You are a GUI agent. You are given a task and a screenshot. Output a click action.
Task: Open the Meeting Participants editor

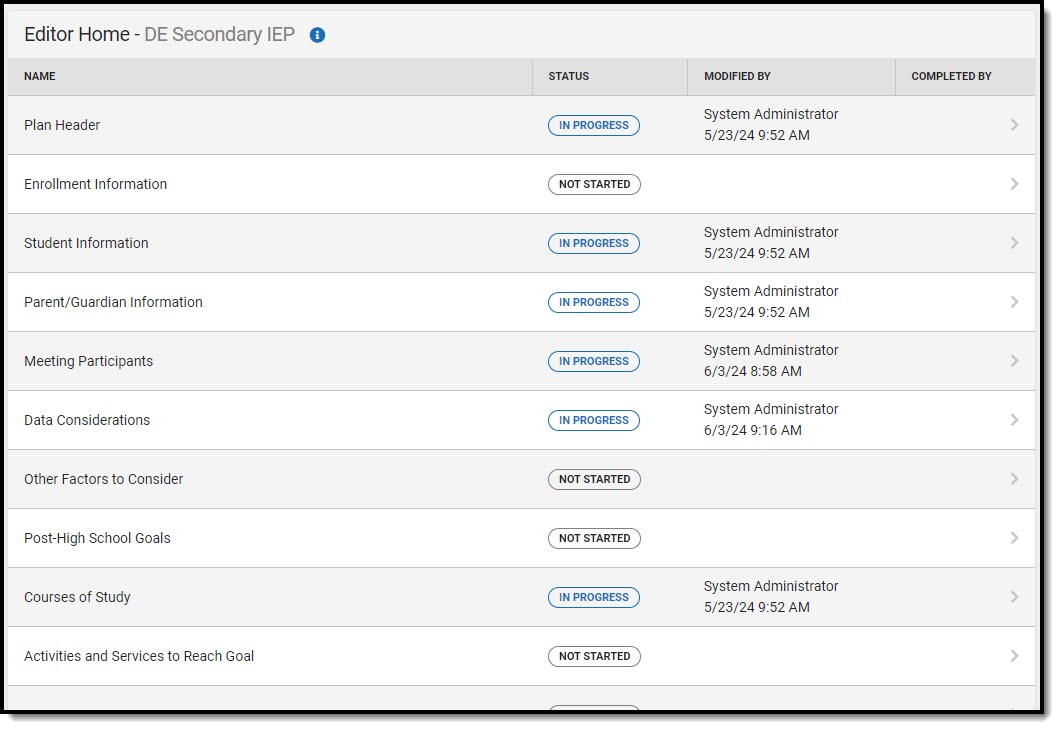pos(88,361)
